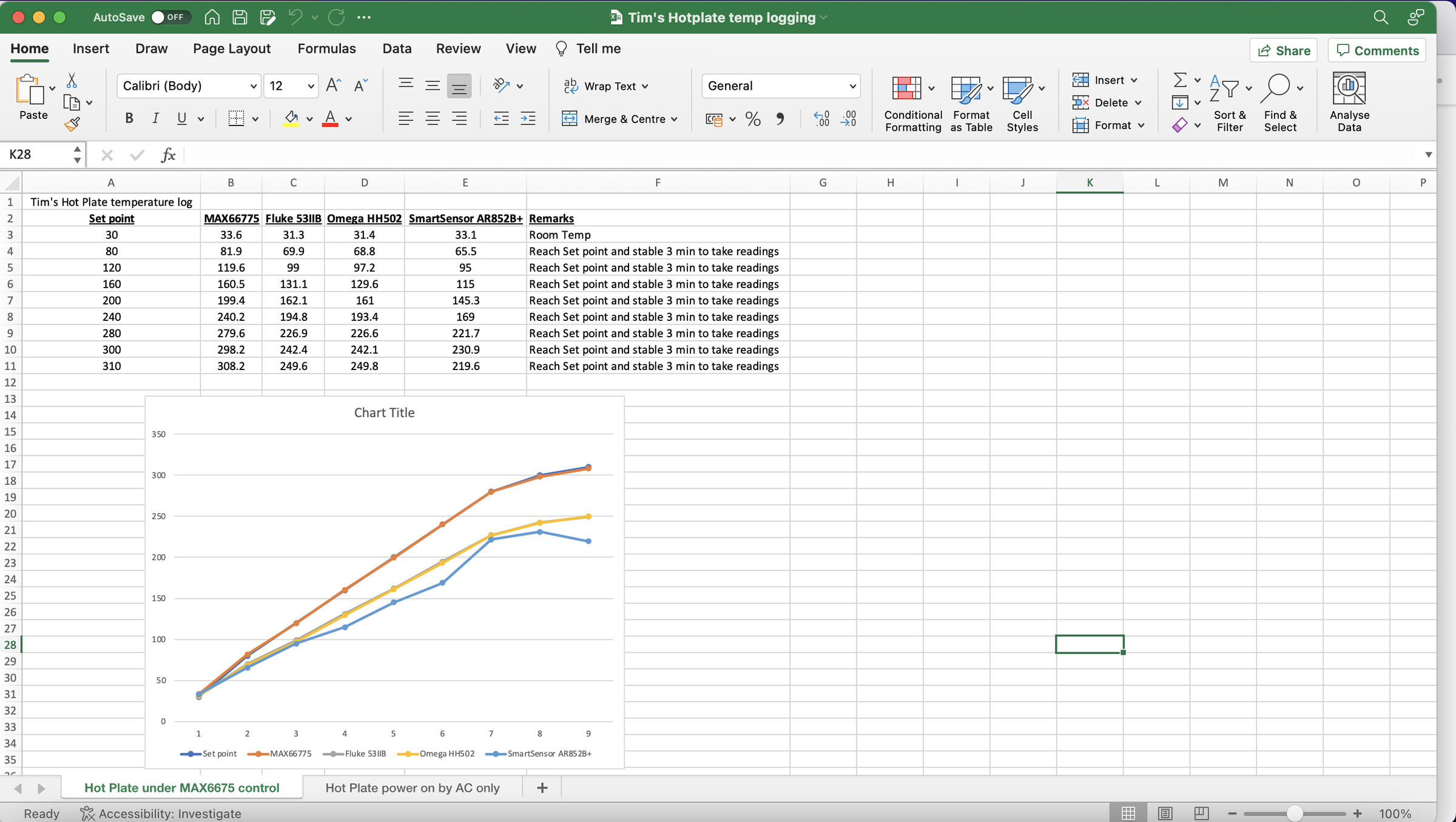Screen dimensions: 1456x822
Task: Click the Merge & Centre icon
Action: click(569, 118)
